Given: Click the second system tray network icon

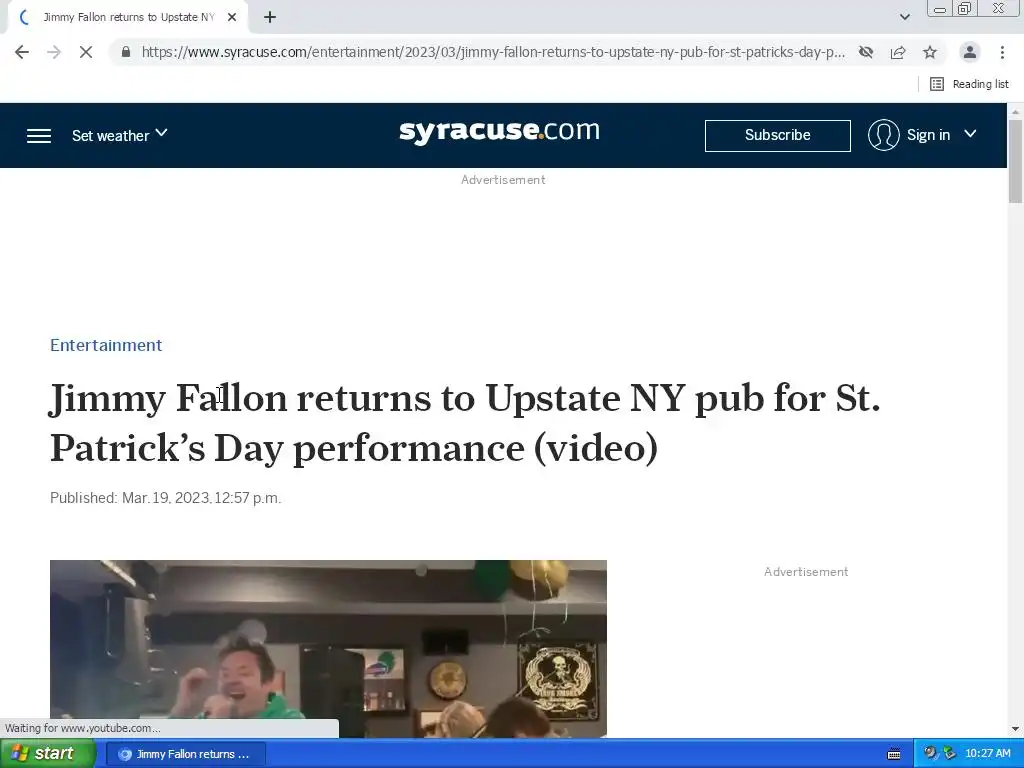Looking at the screenshot, I should click(950, 754).
